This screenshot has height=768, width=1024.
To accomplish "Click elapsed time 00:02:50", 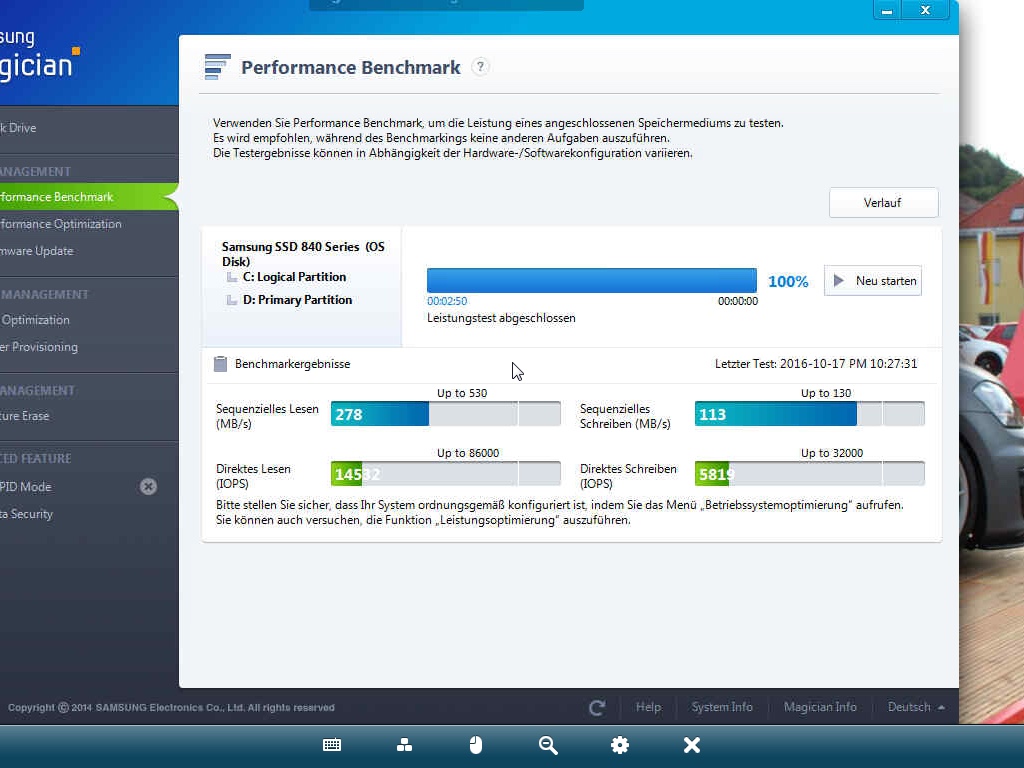I will coord(447,301).
